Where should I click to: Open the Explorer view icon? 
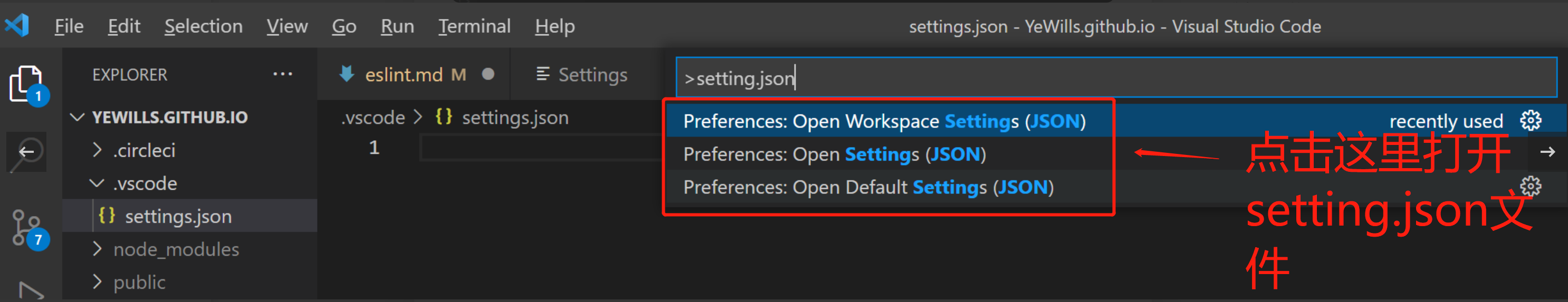pos(25,84)
